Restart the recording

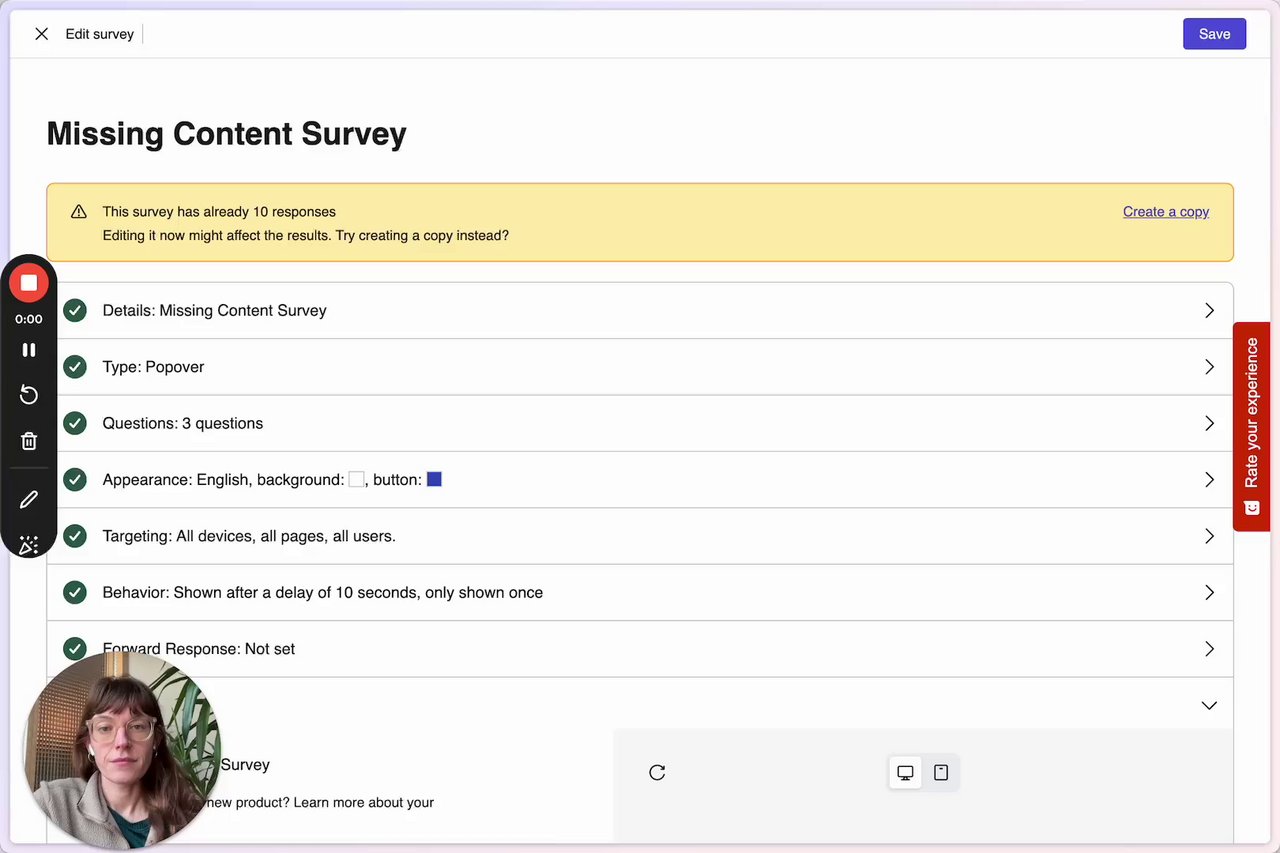(x=29, y=395)
